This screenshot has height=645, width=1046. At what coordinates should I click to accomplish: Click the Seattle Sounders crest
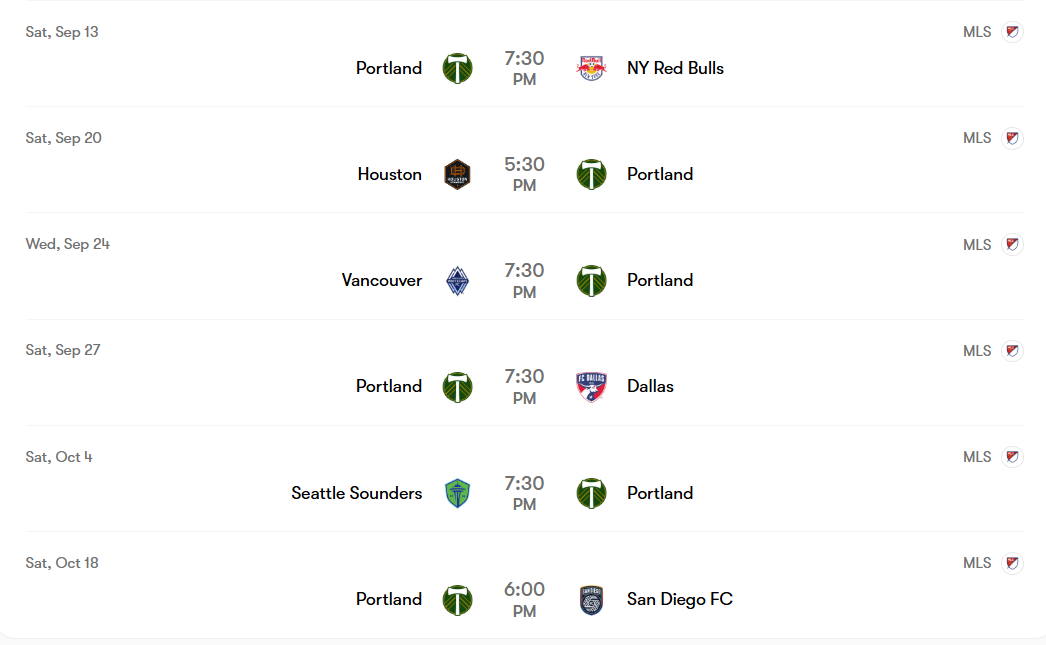coord(458,494)
